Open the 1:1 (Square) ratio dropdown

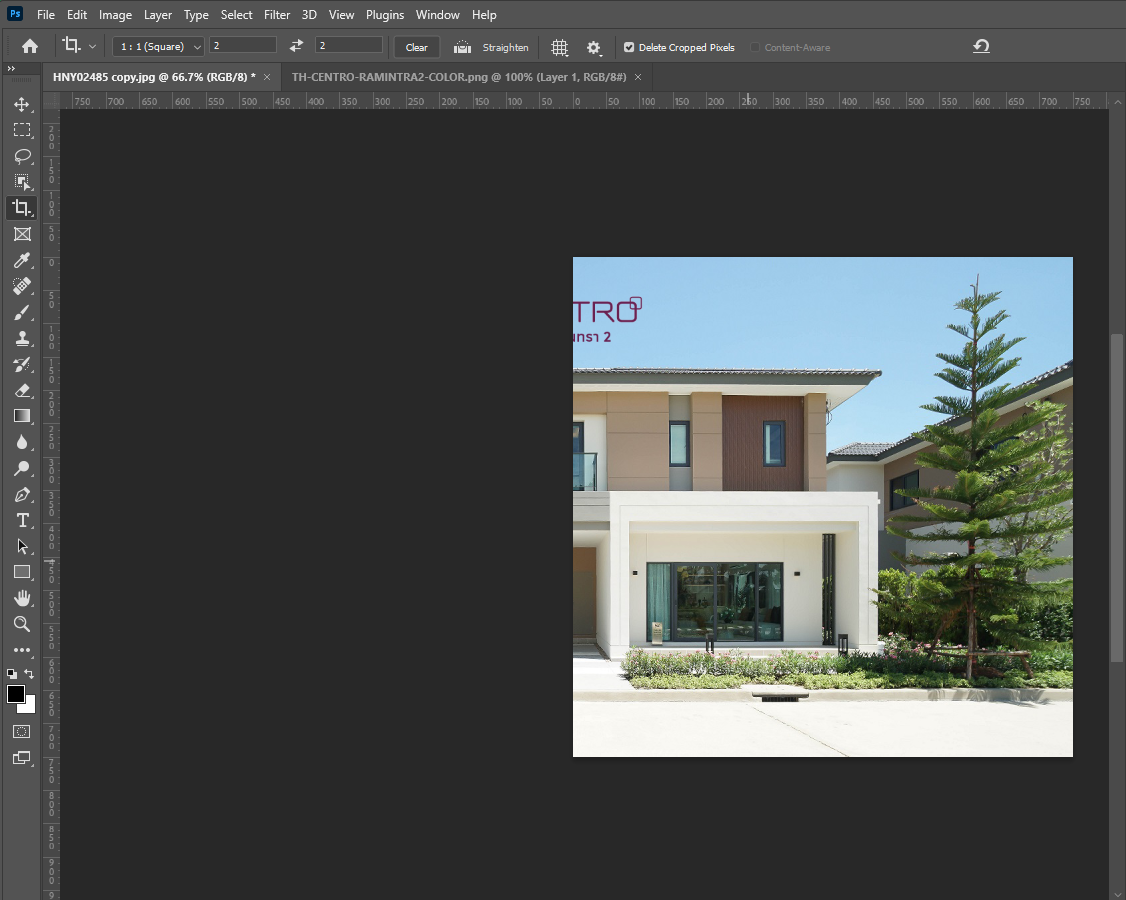(x=159, y=47)
